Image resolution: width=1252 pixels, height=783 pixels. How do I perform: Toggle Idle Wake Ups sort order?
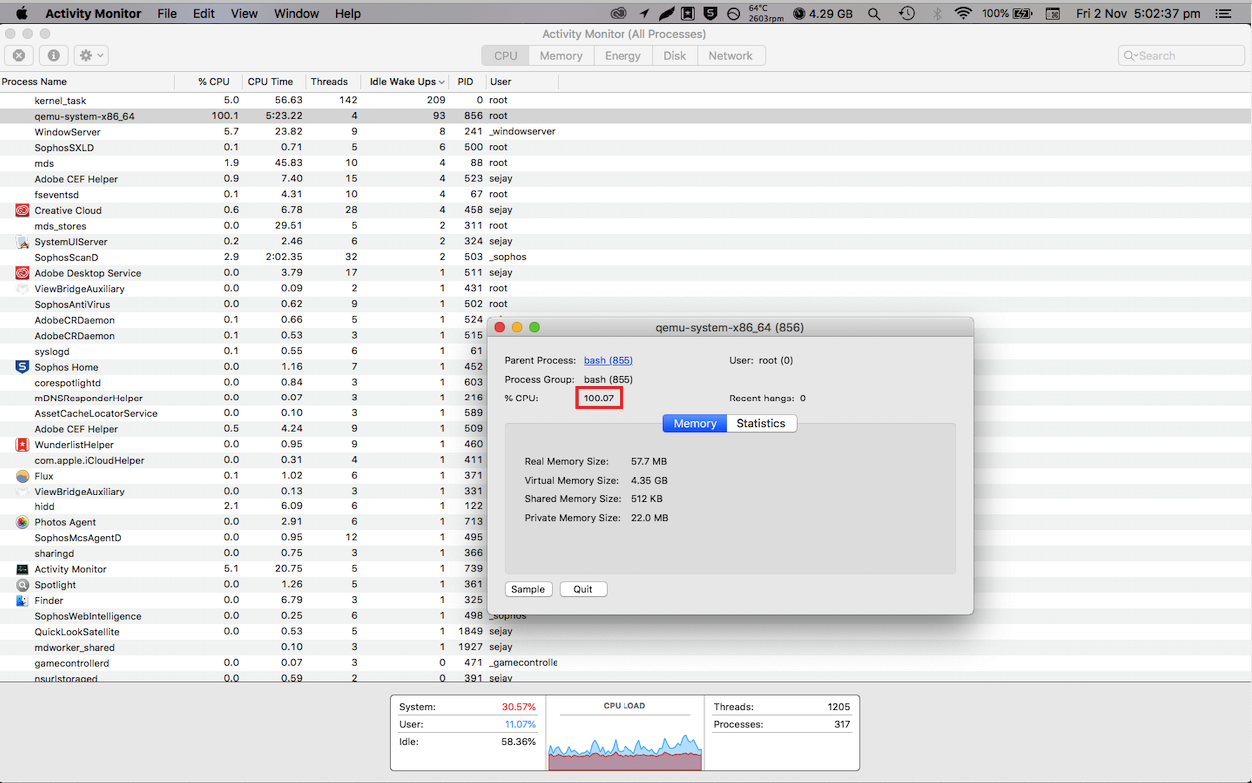tap(407, 82)
